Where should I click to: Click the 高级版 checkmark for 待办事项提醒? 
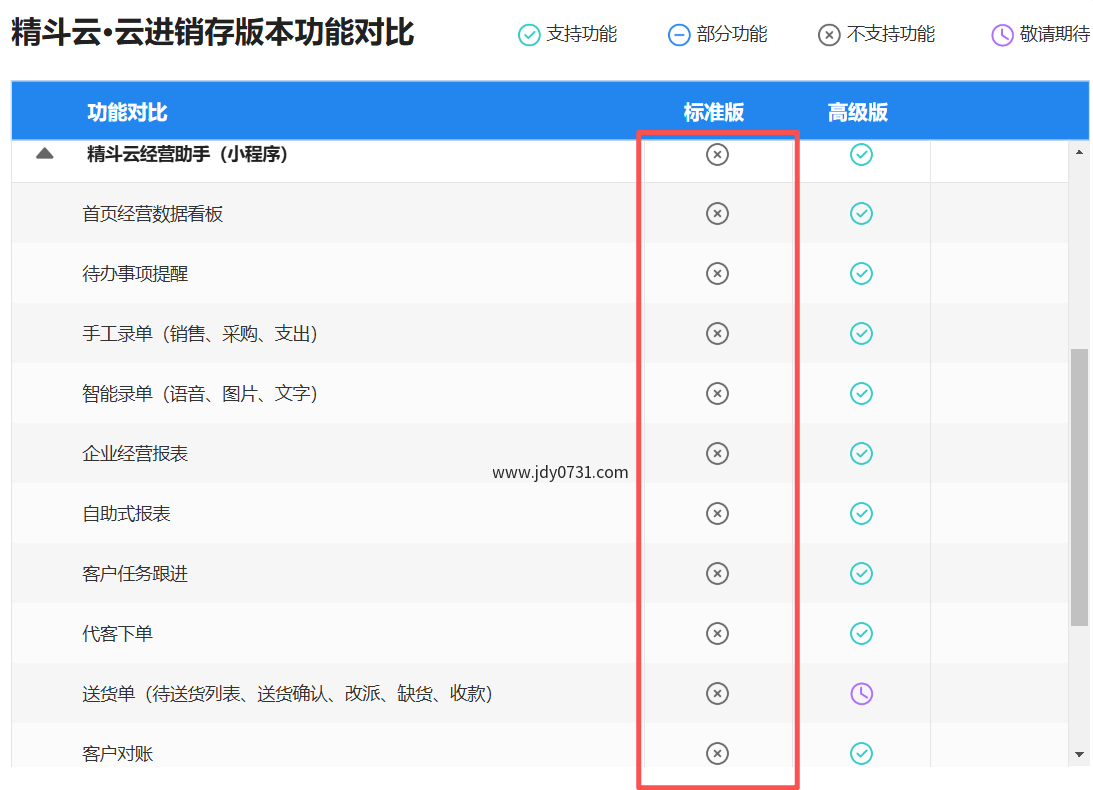861,273
